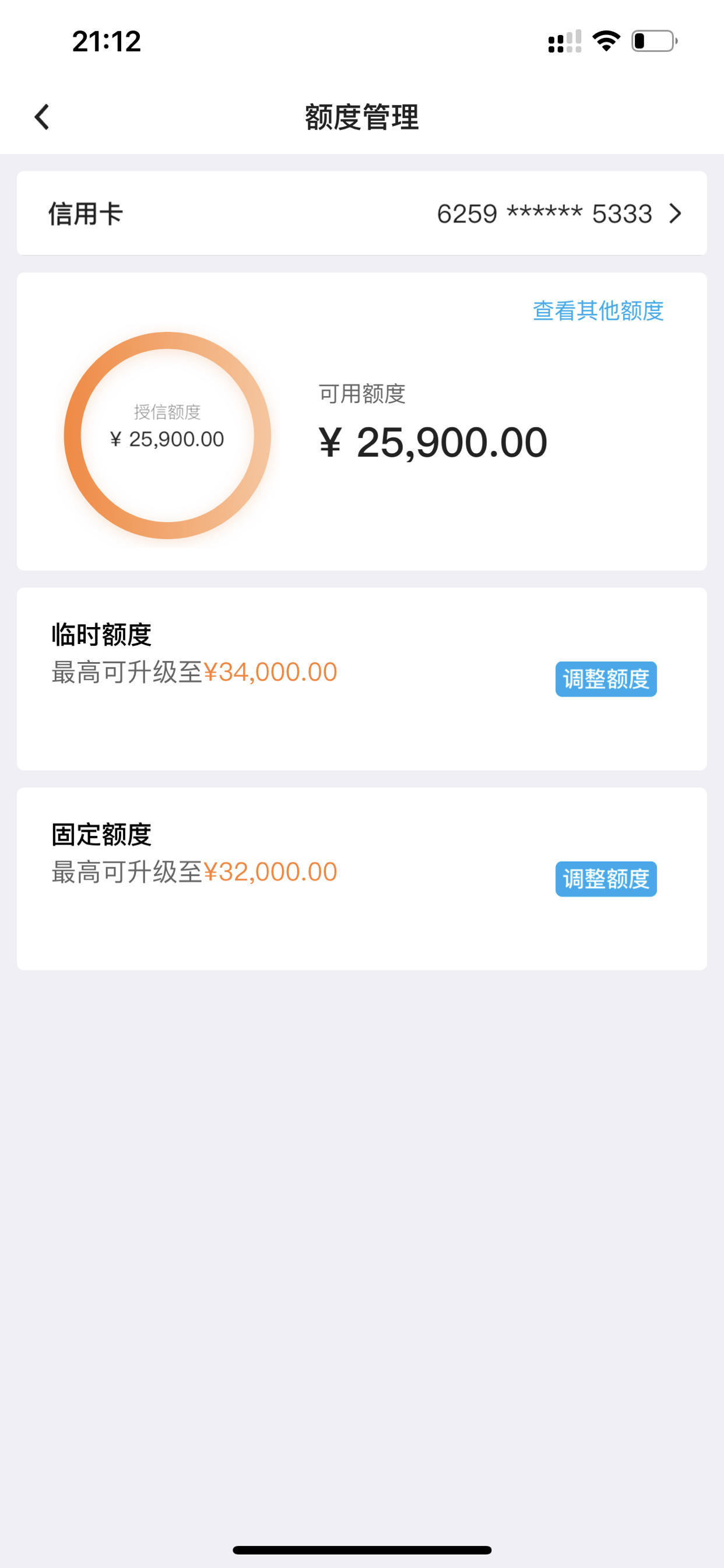Viewport: 724px width, 1568px height.
Task: Open credit card selection chevron
Action: pos(674,213)
